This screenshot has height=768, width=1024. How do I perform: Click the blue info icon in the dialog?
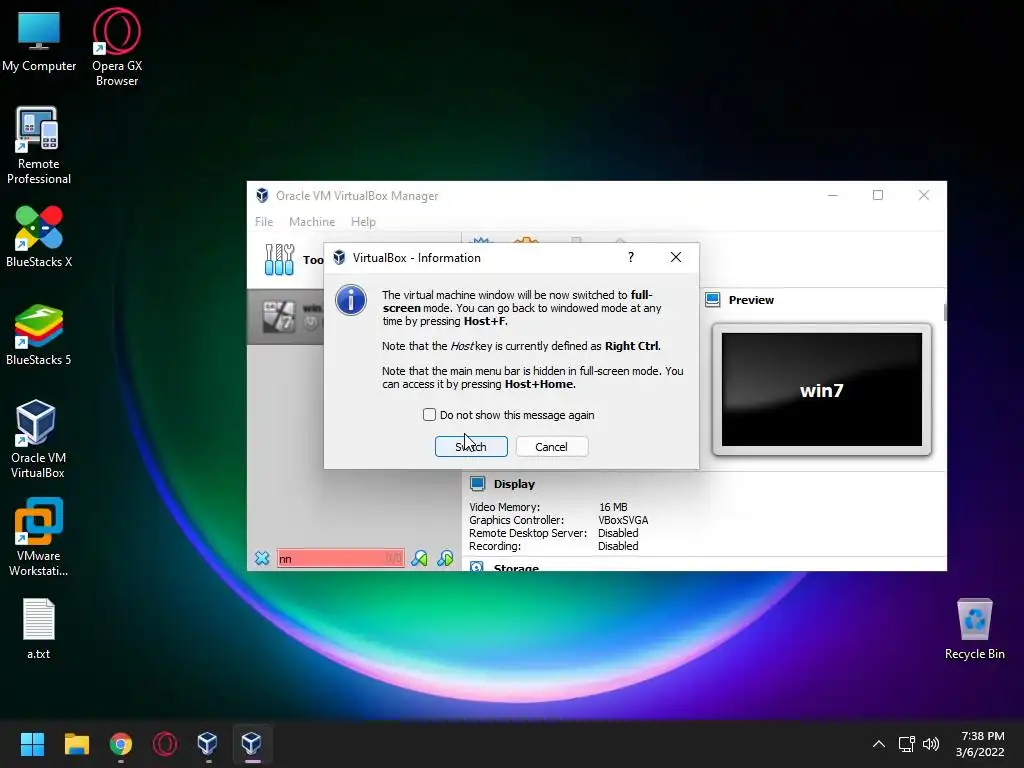click(x=351, y=300)
